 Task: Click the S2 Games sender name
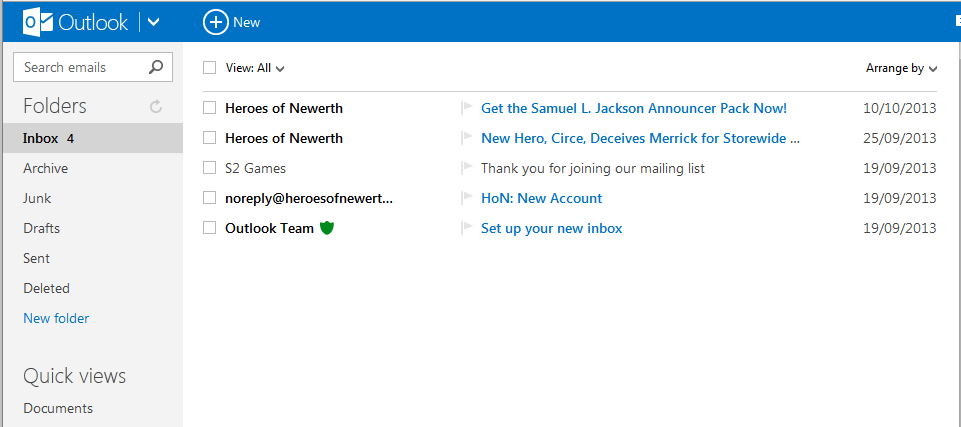pos(256,168)
